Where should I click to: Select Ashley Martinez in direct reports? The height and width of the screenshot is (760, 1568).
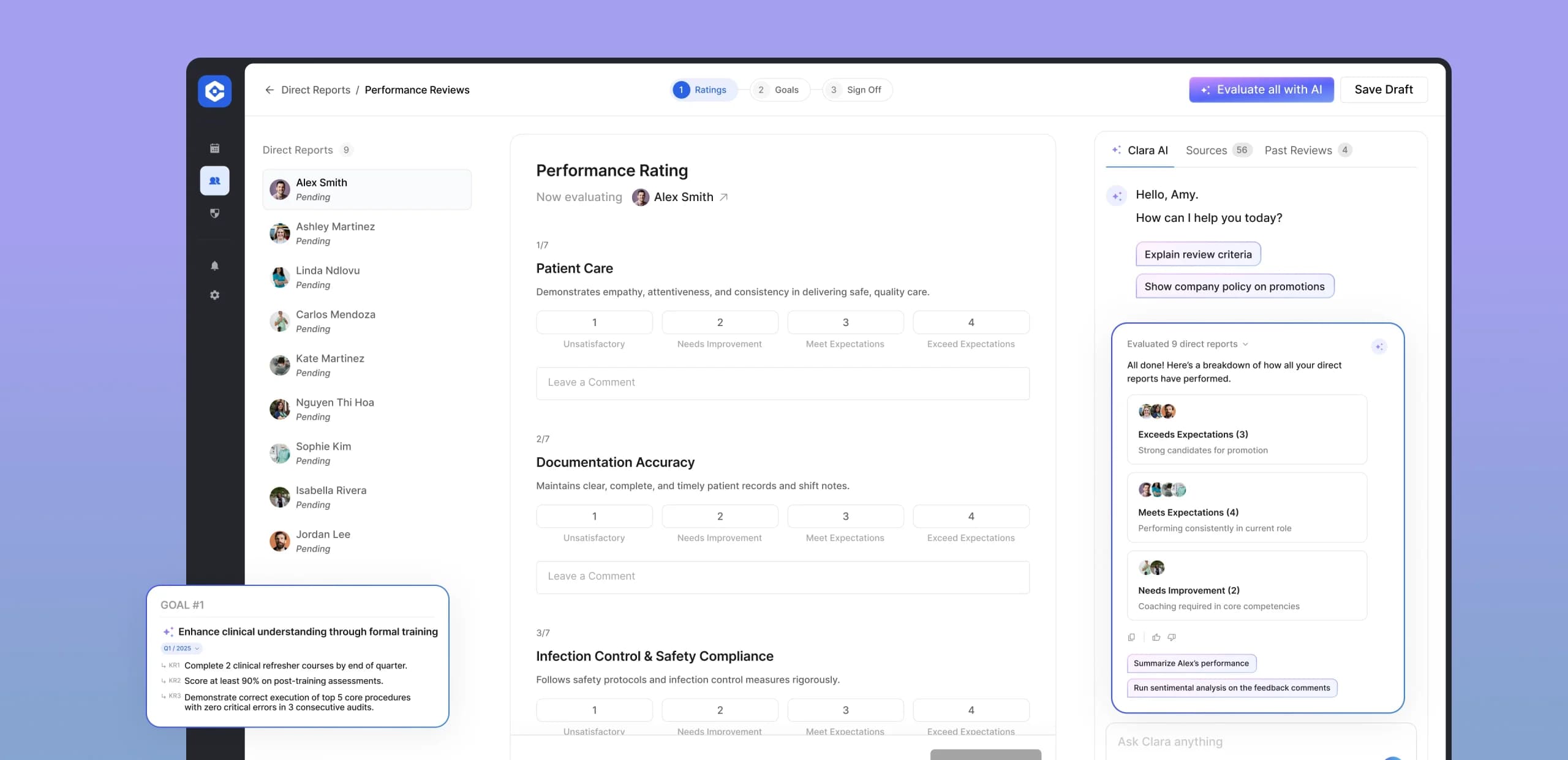pos(367,234)
